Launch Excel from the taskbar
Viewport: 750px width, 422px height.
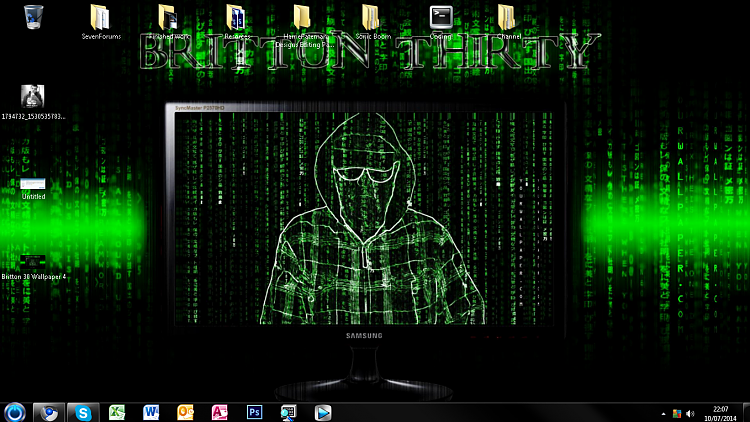(x=117, y=412)
